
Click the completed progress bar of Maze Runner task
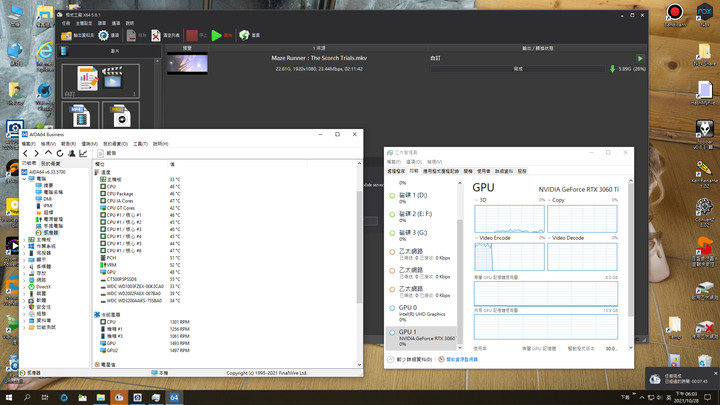pos(518,69)
